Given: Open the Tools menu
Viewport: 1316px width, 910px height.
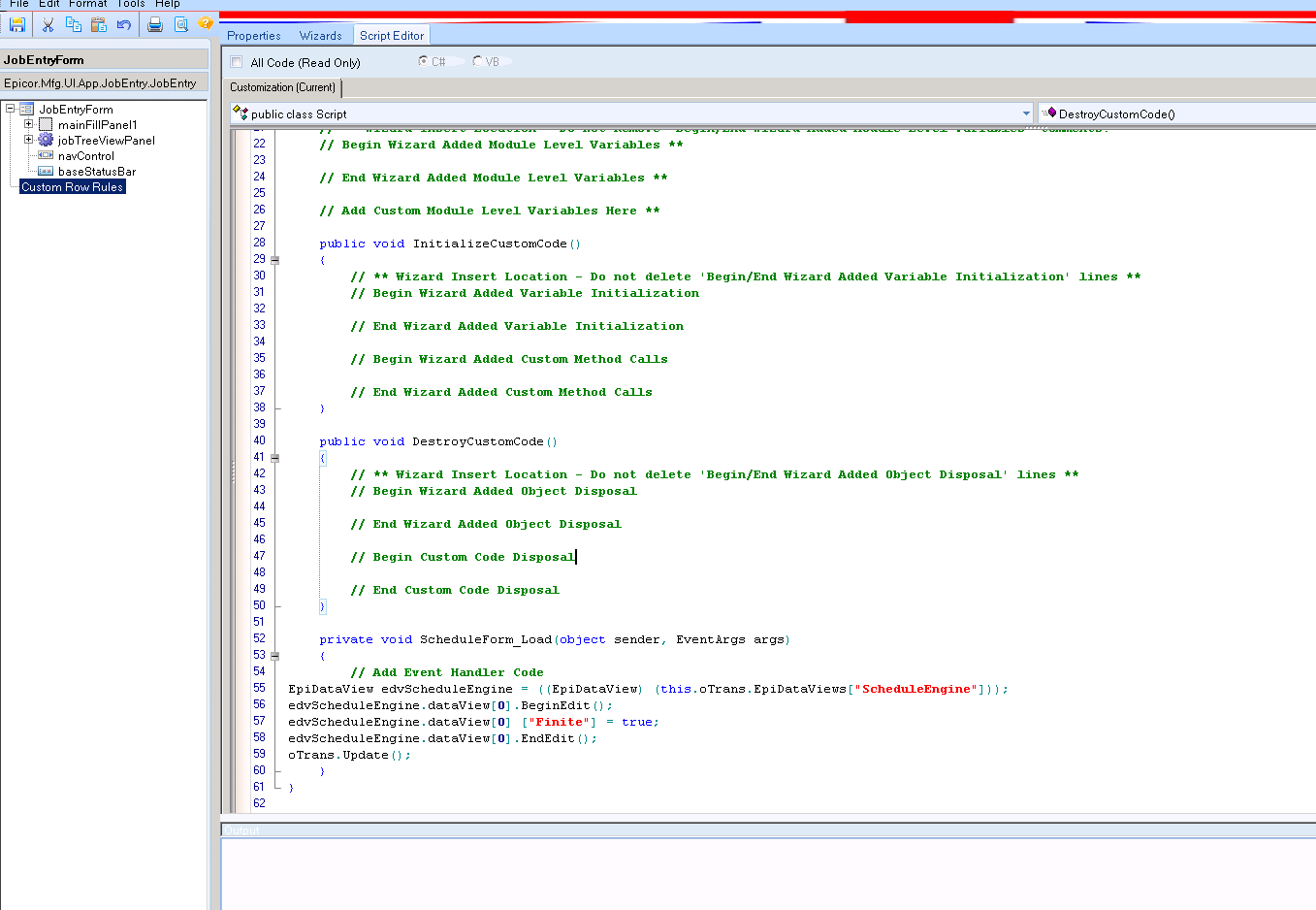Looking at the screenshot, I should (x=131, y=4).
